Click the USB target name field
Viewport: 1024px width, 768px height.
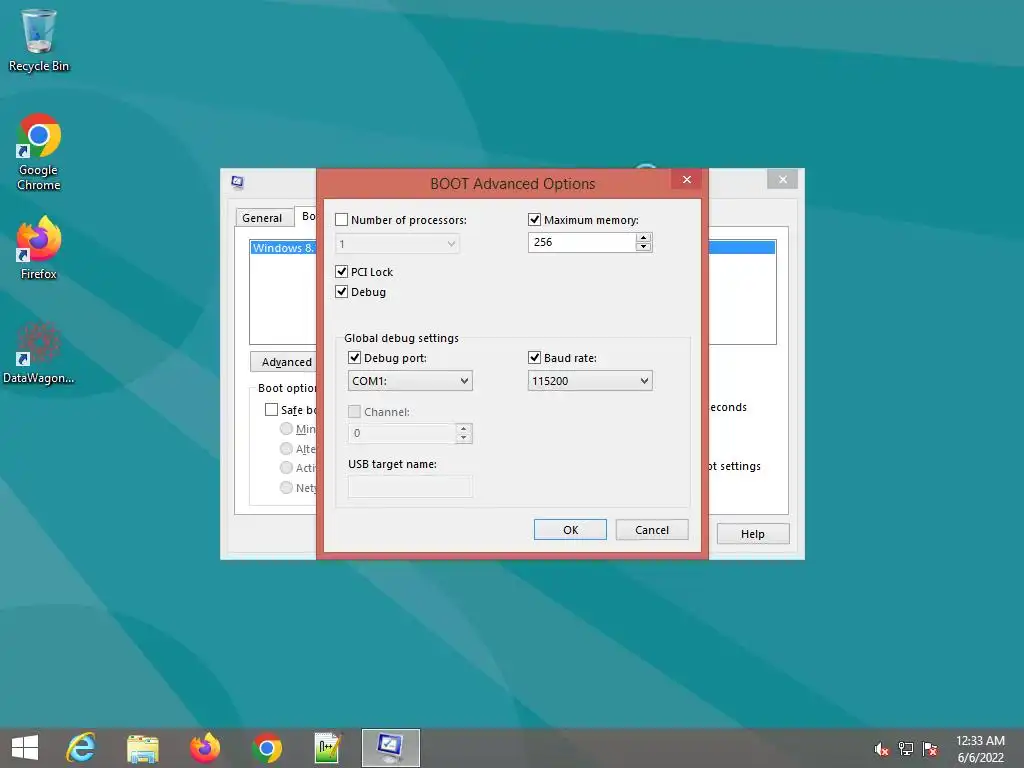(x=410, y=487)
